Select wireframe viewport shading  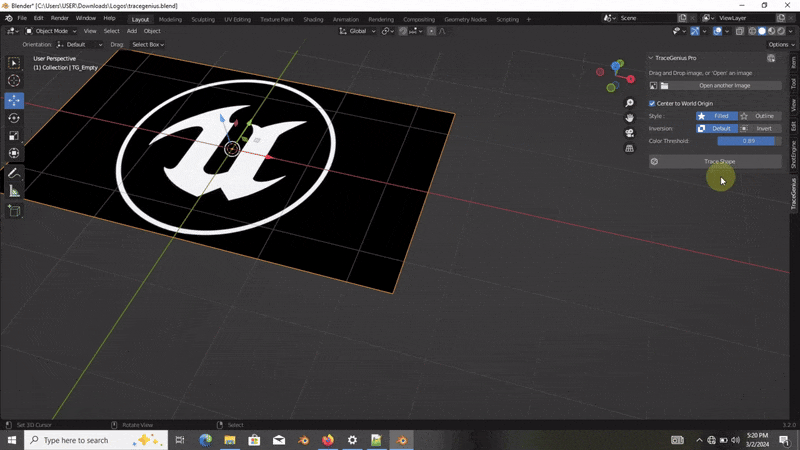pos(752,31)
